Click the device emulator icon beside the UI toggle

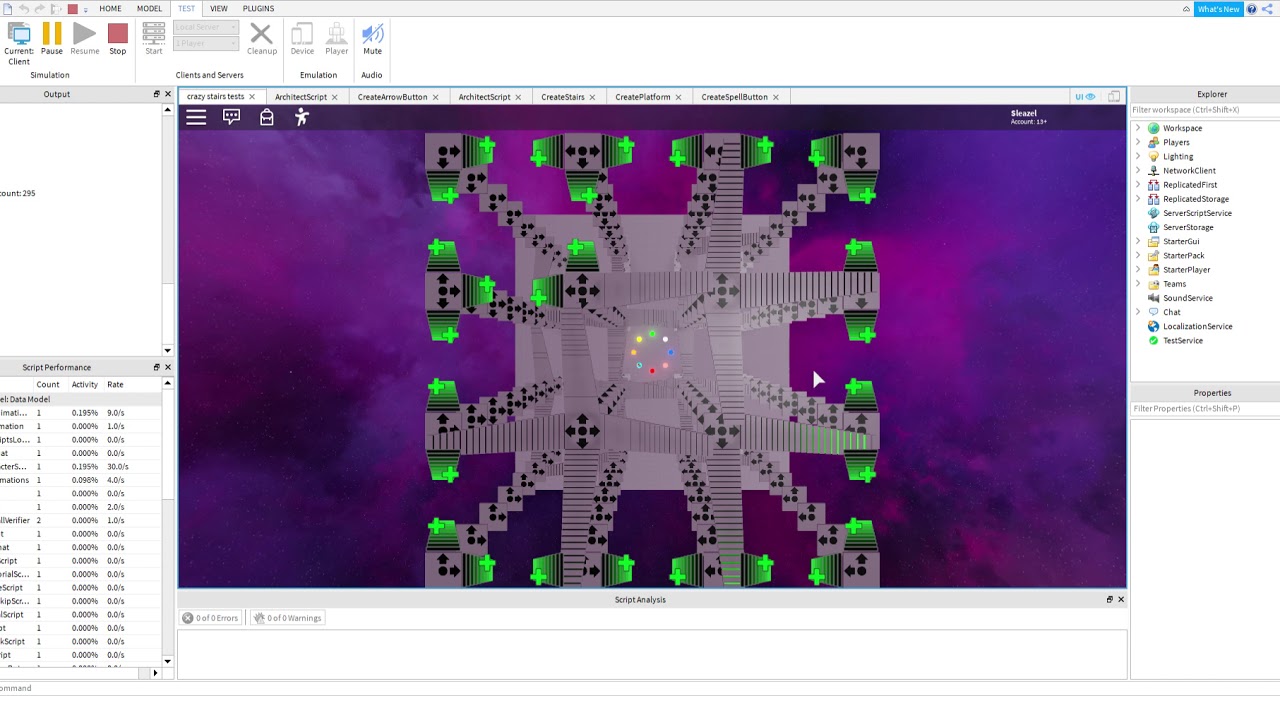(1114, 97)
